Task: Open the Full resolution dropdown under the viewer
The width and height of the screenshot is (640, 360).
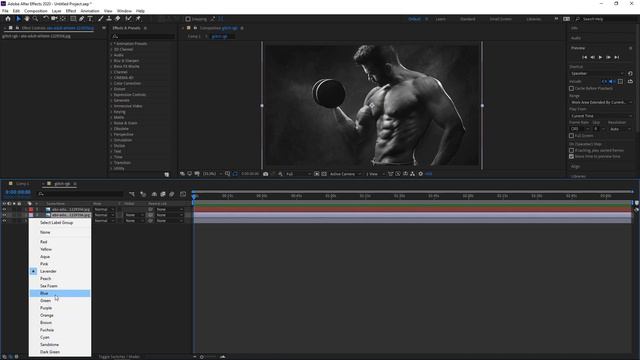Action: [298, 174]
